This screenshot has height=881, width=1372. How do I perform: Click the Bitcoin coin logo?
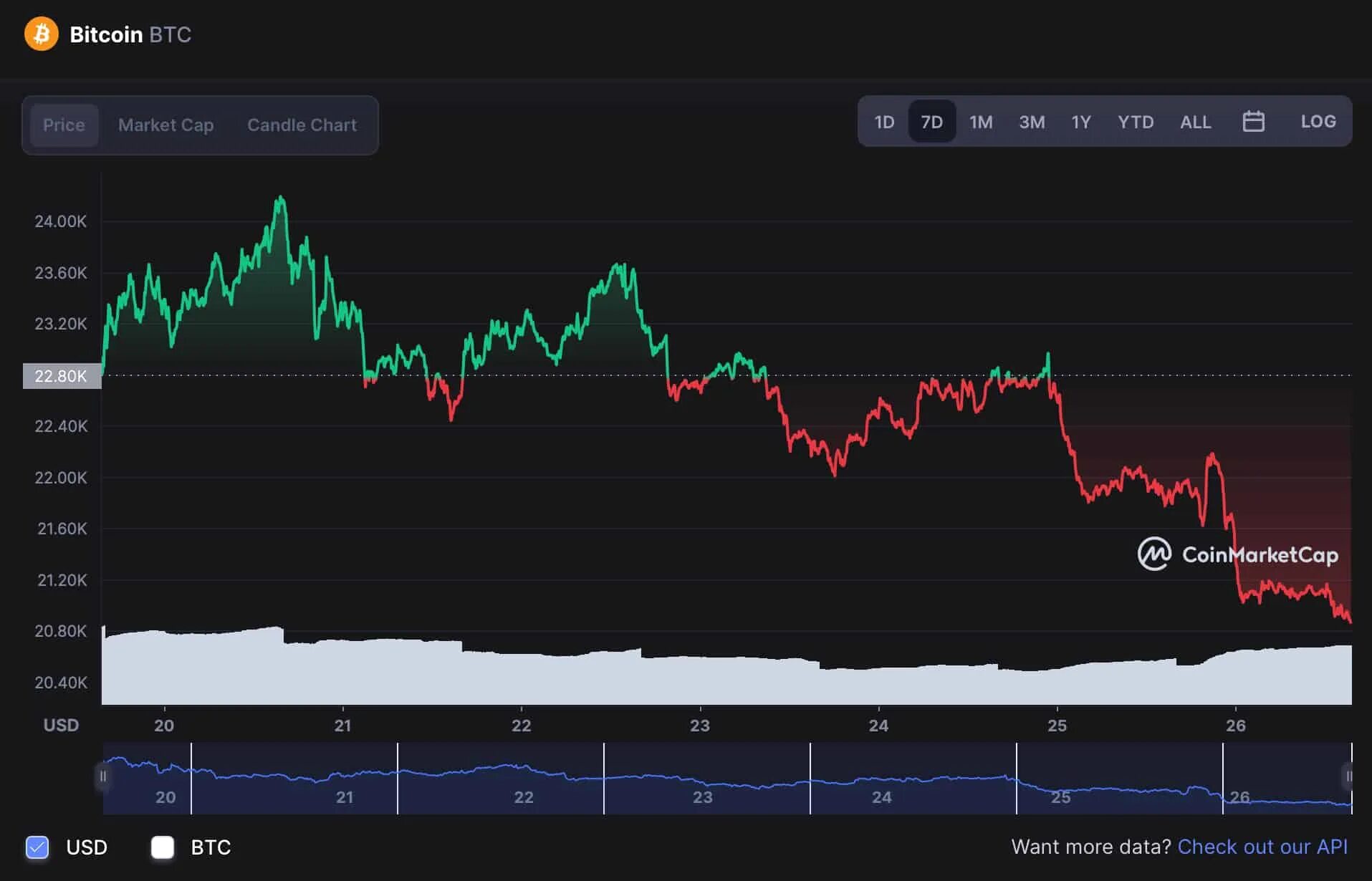click(x=41, y=34)
